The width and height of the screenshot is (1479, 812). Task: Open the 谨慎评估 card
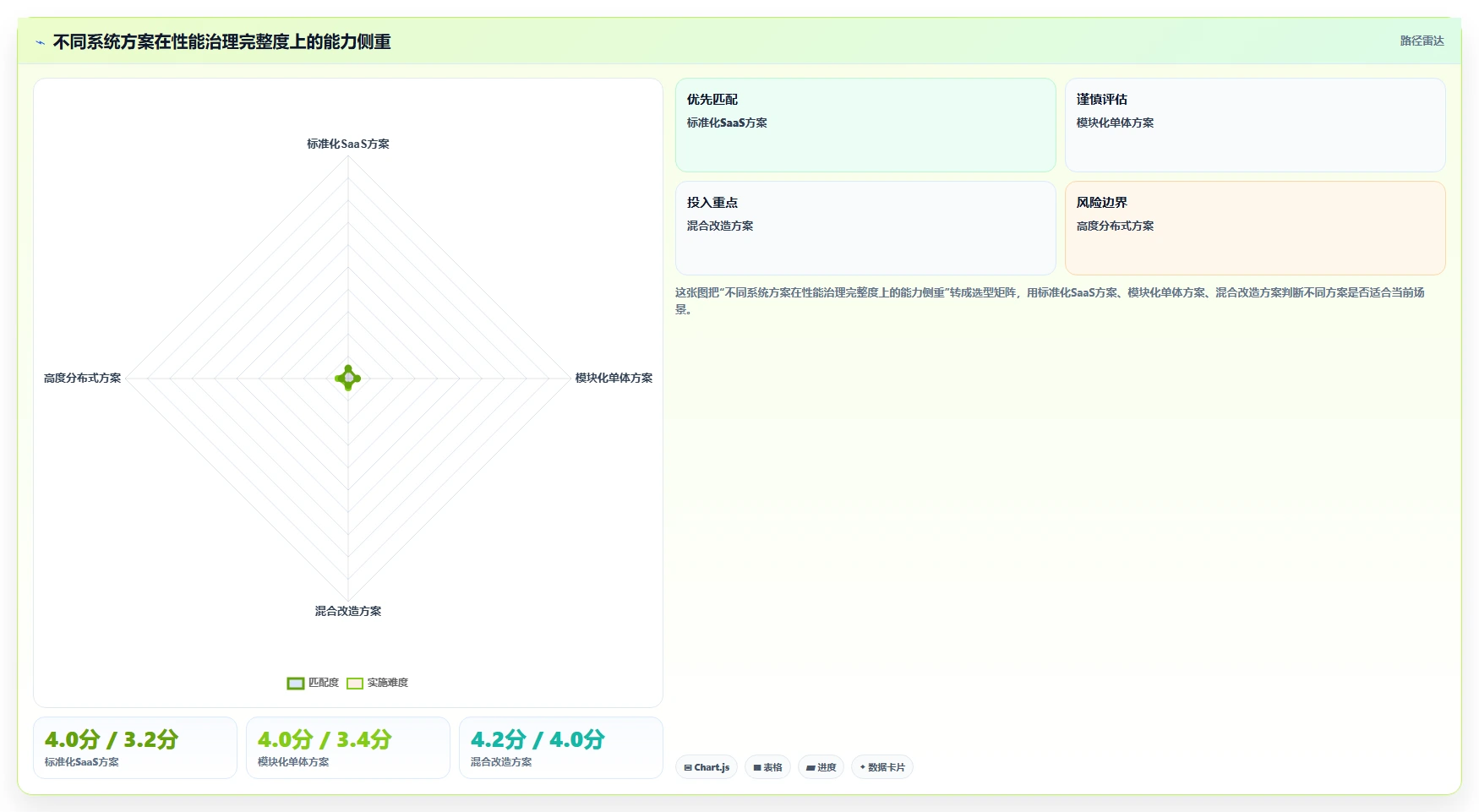click(x=1255, y=125)
